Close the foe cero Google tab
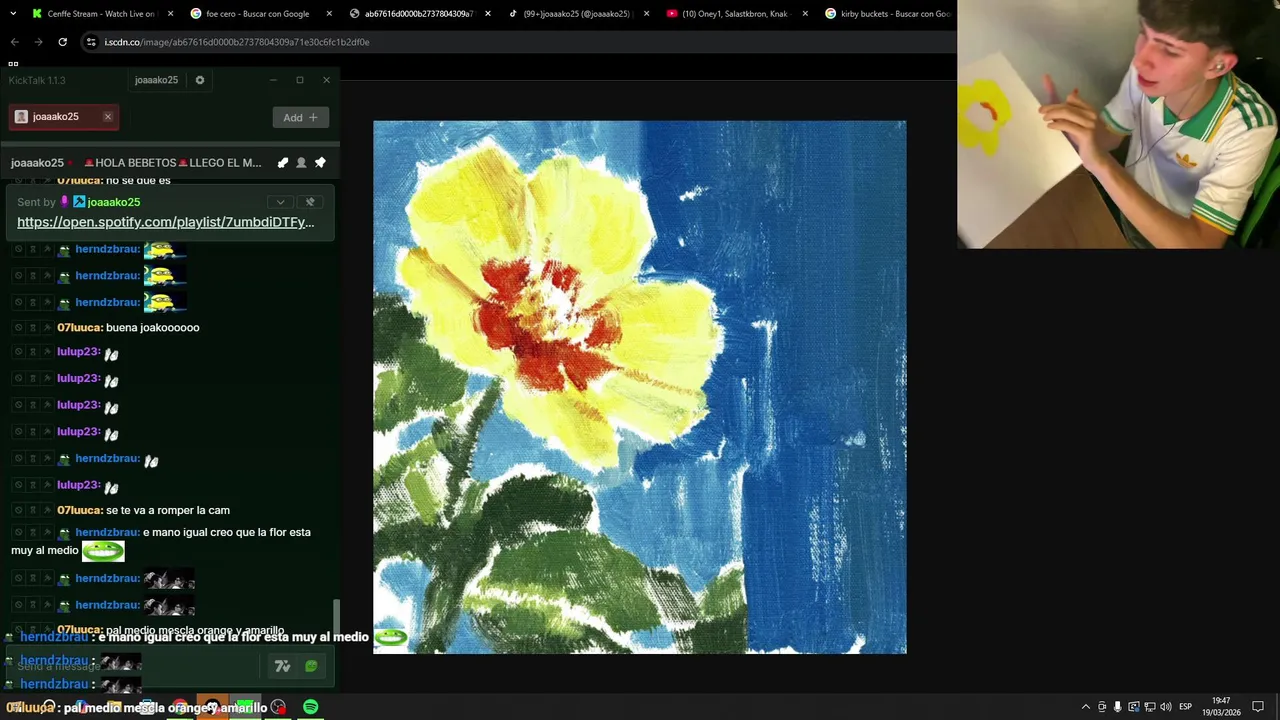 point(329,14)
